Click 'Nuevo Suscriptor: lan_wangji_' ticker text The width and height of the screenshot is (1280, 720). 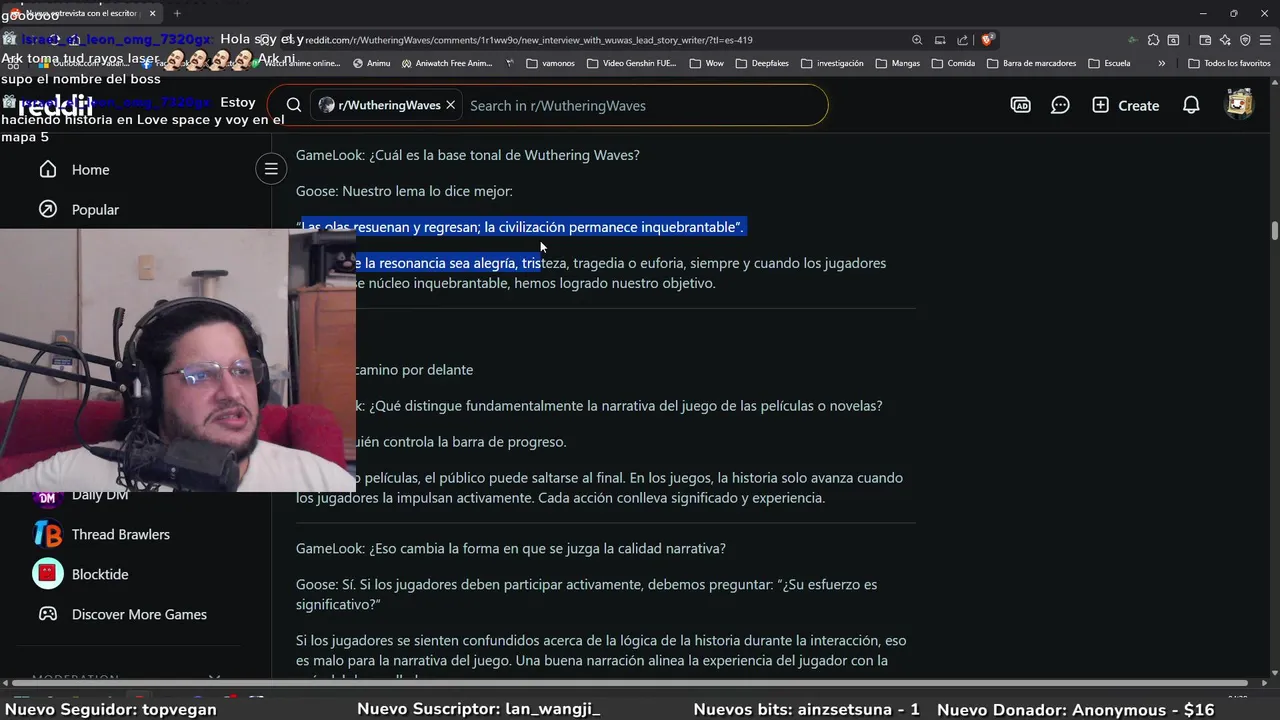[478, 709]
